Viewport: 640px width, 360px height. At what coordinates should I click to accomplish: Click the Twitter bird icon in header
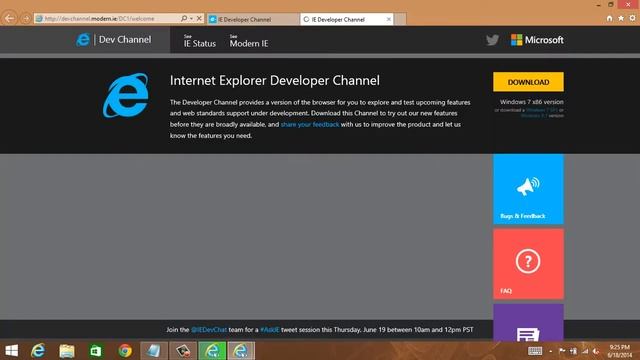coord(492,40)
